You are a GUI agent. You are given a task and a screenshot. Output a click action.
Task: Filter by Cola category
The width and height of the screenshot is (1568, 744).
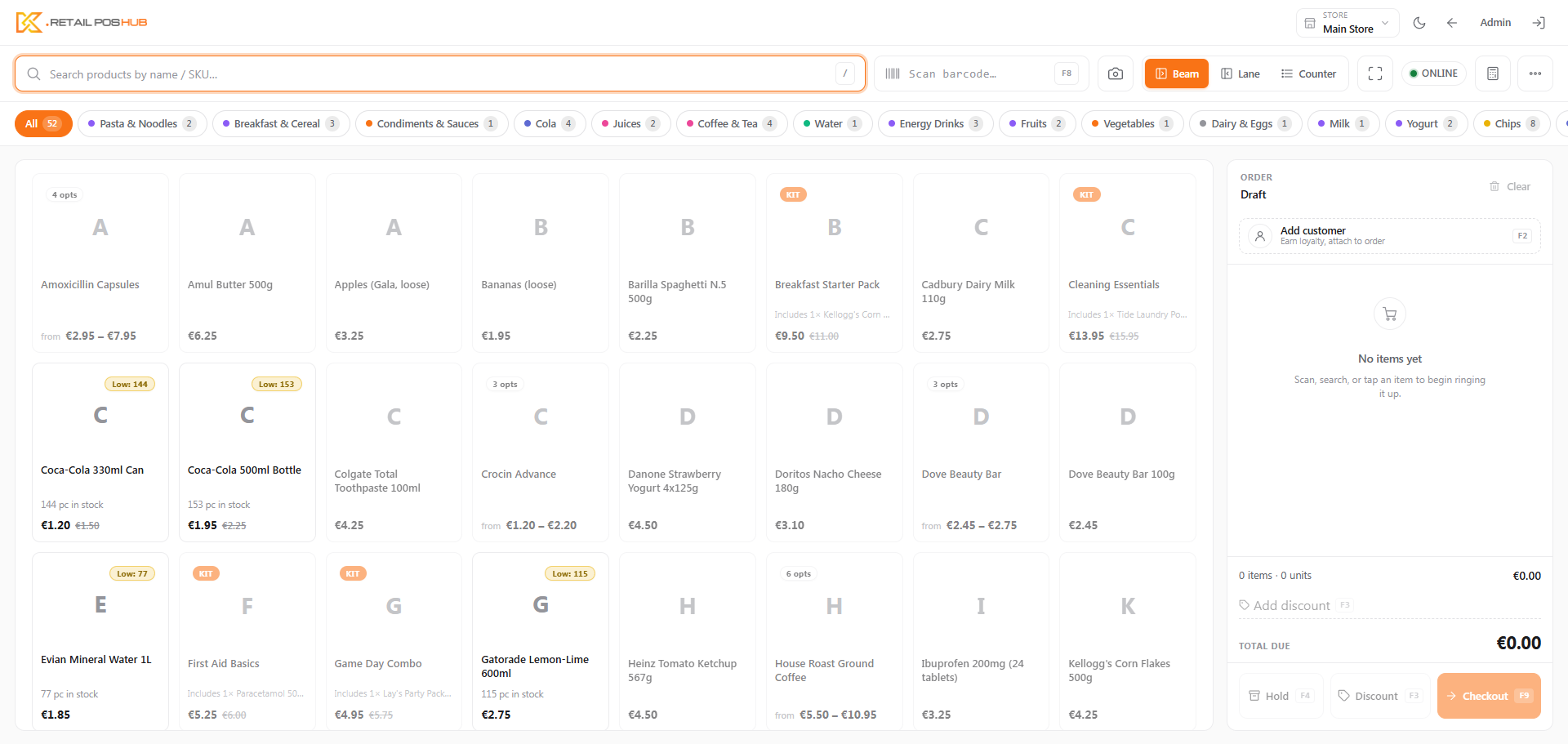tap(550, 123)
